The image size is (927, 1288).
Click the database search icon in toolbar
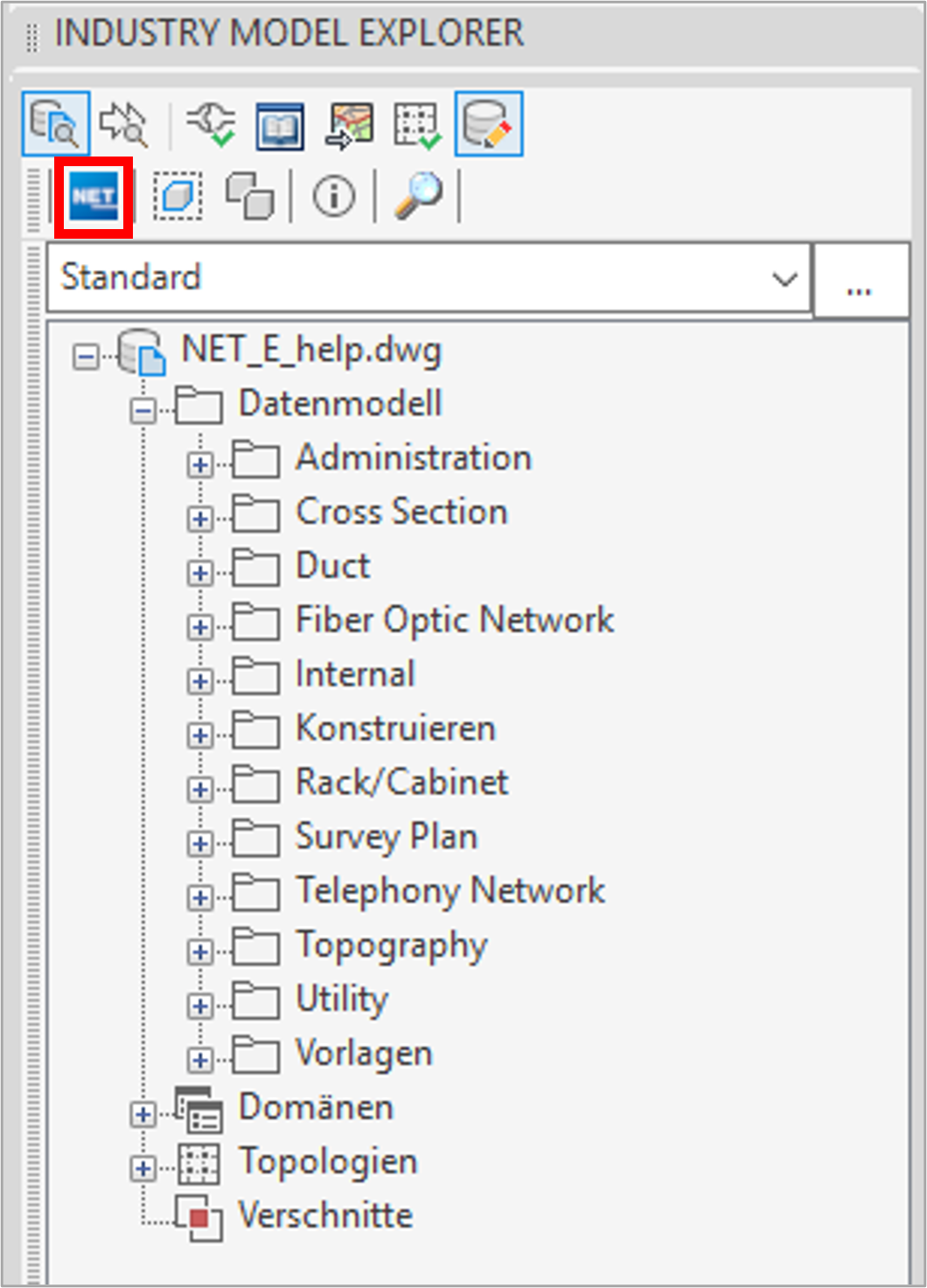[55, 123]
